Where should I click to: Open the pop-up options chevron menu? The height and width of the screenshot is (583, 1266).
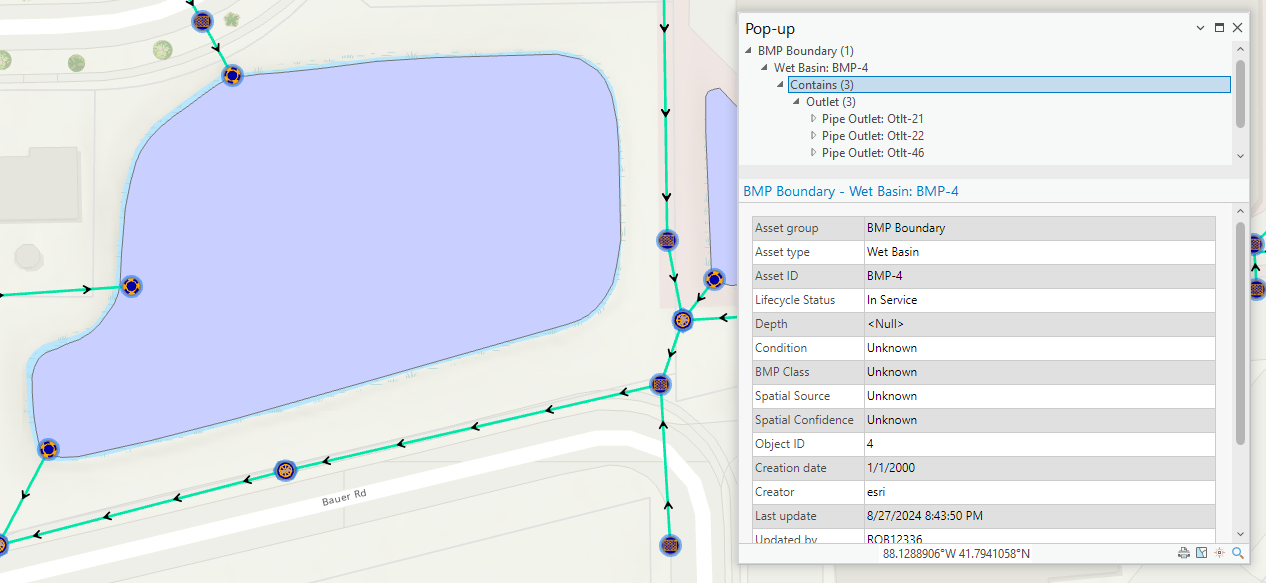coord(1199,28)
